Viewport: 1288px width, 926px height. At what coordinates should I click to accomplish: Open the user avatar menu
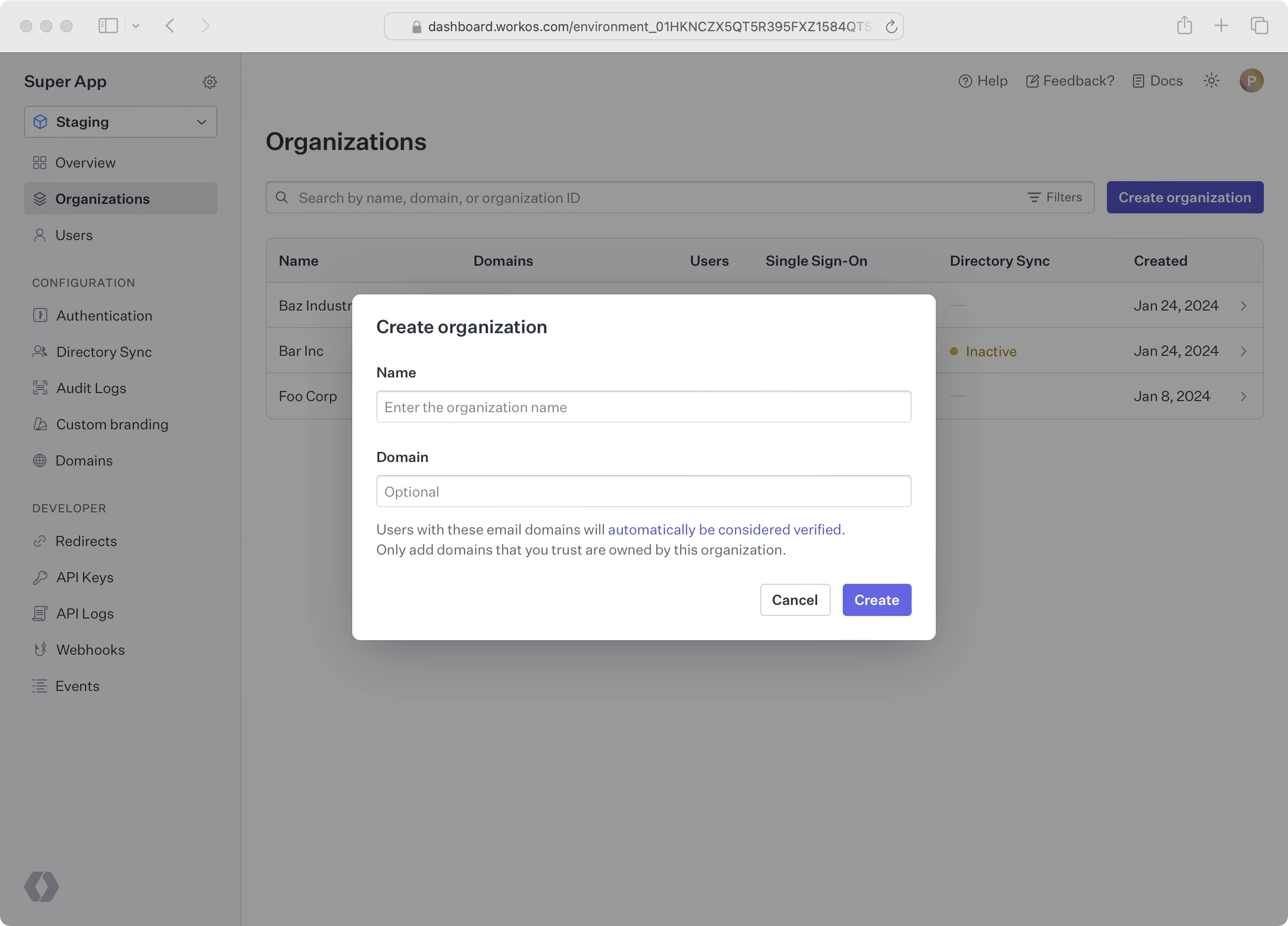[x=1251, y=81]
